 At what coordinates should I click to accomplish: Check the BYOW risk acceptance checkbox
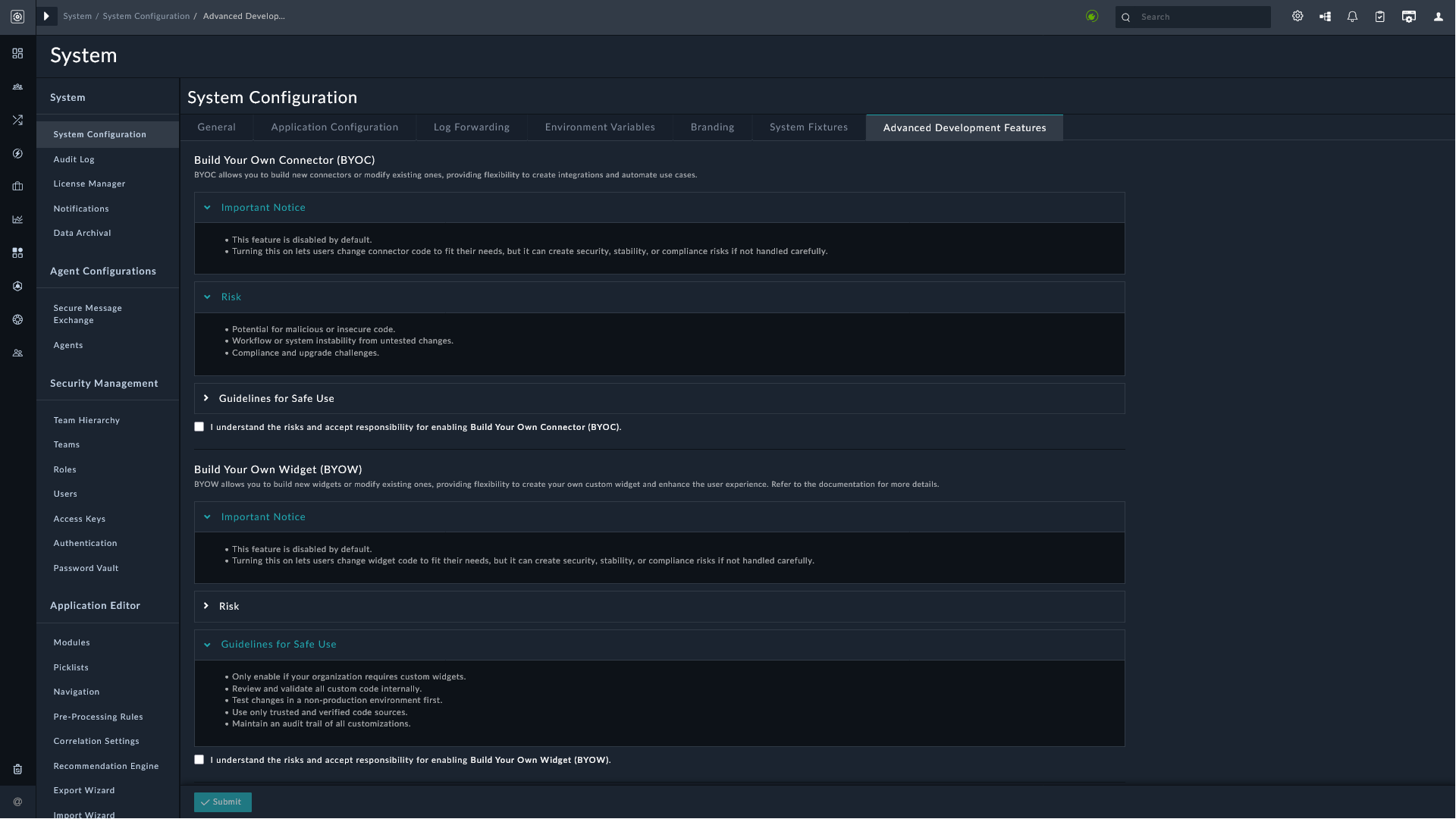click(199, 760)
